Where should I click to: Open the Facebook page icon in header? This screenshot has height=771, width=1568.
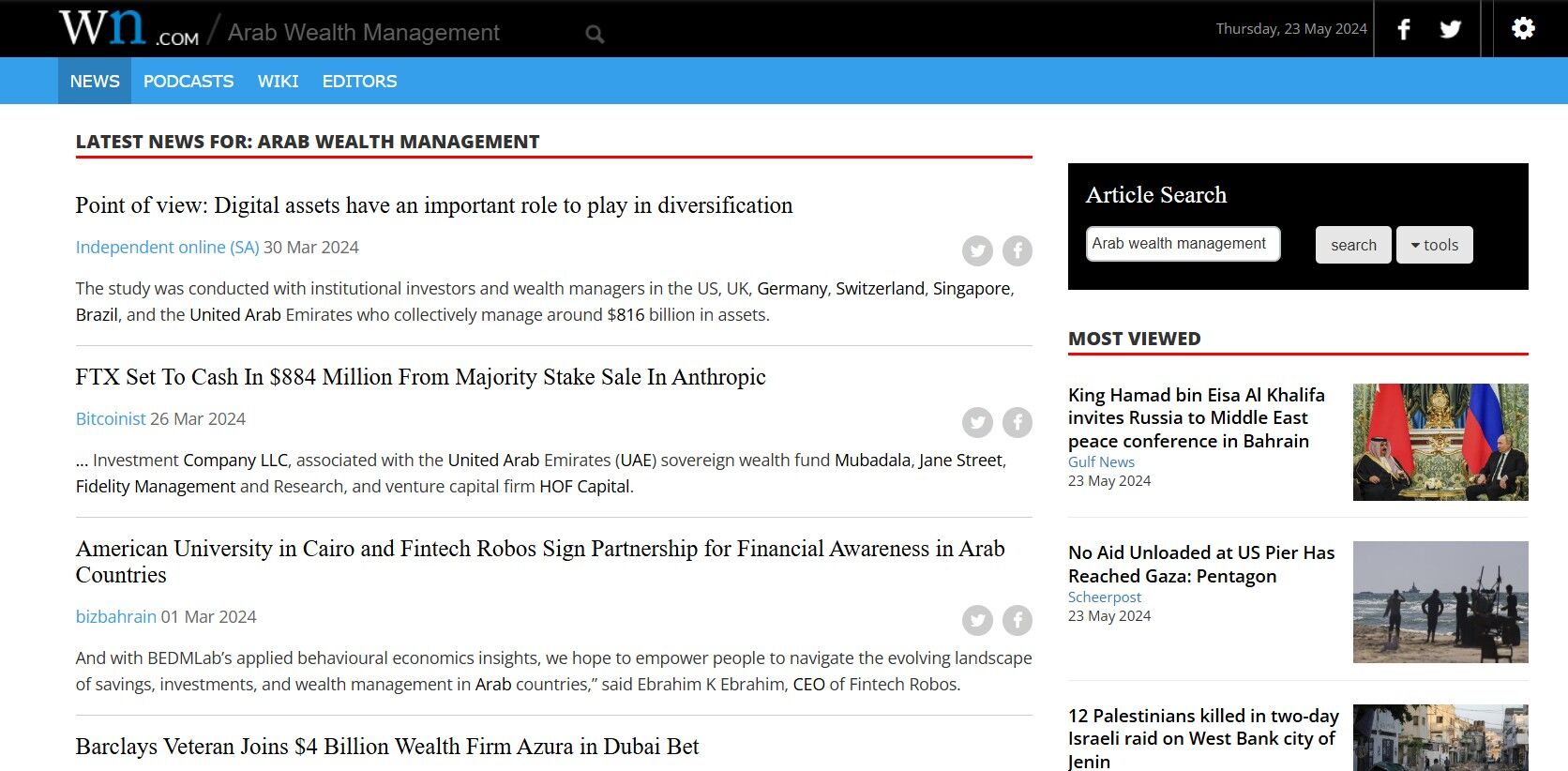pos(1403,29)
